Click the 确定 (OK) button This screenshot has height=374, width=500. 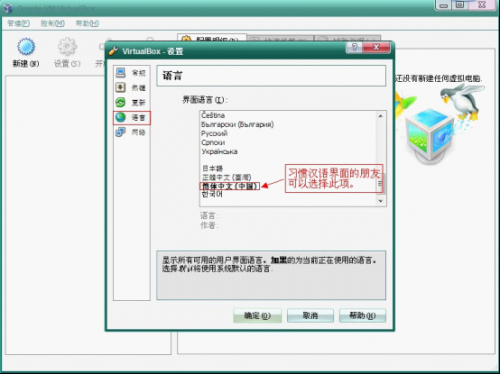[257, 315]
